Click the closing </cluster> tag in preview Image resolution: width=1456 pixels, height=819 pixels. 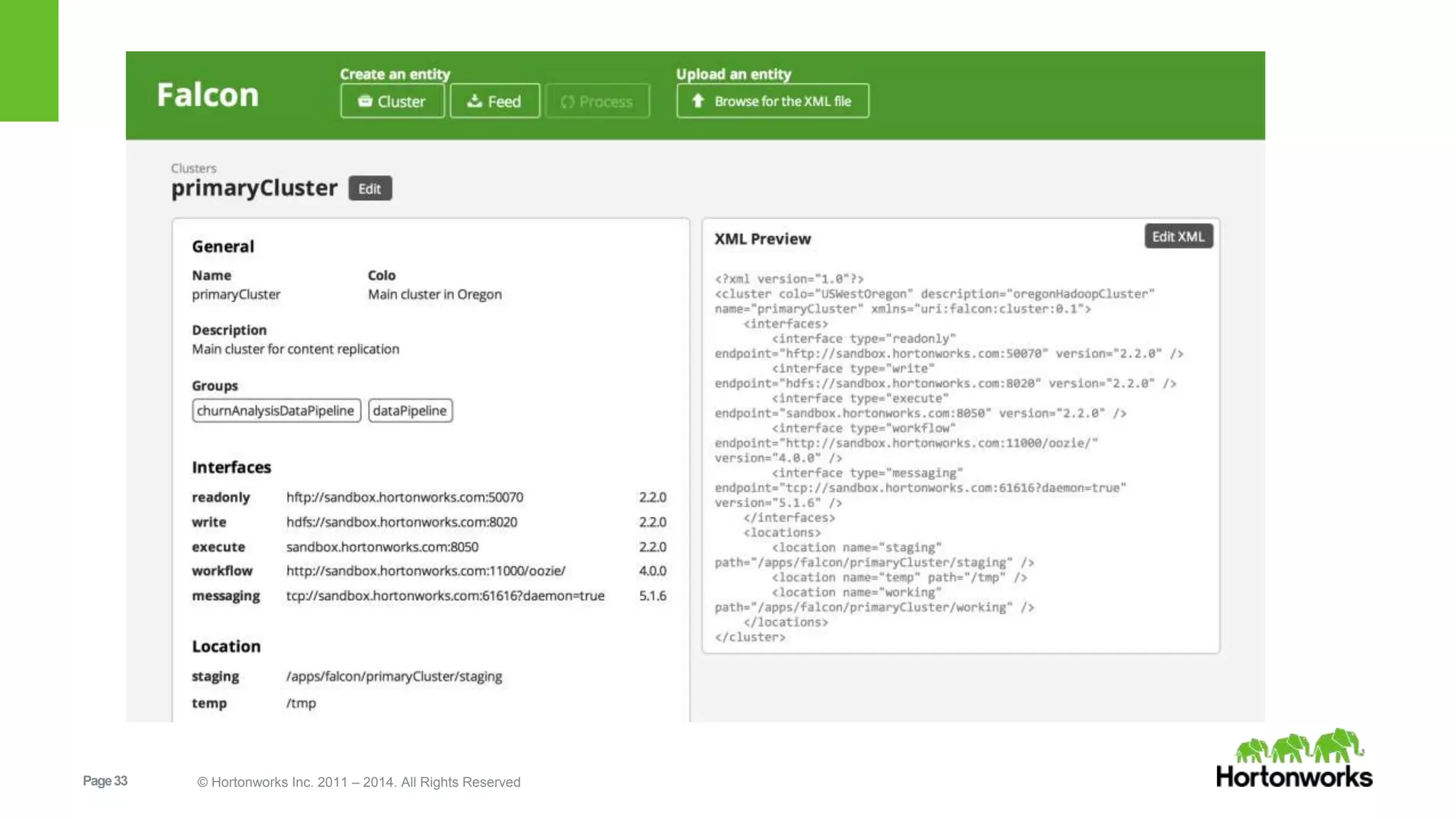tap(750, 637)
